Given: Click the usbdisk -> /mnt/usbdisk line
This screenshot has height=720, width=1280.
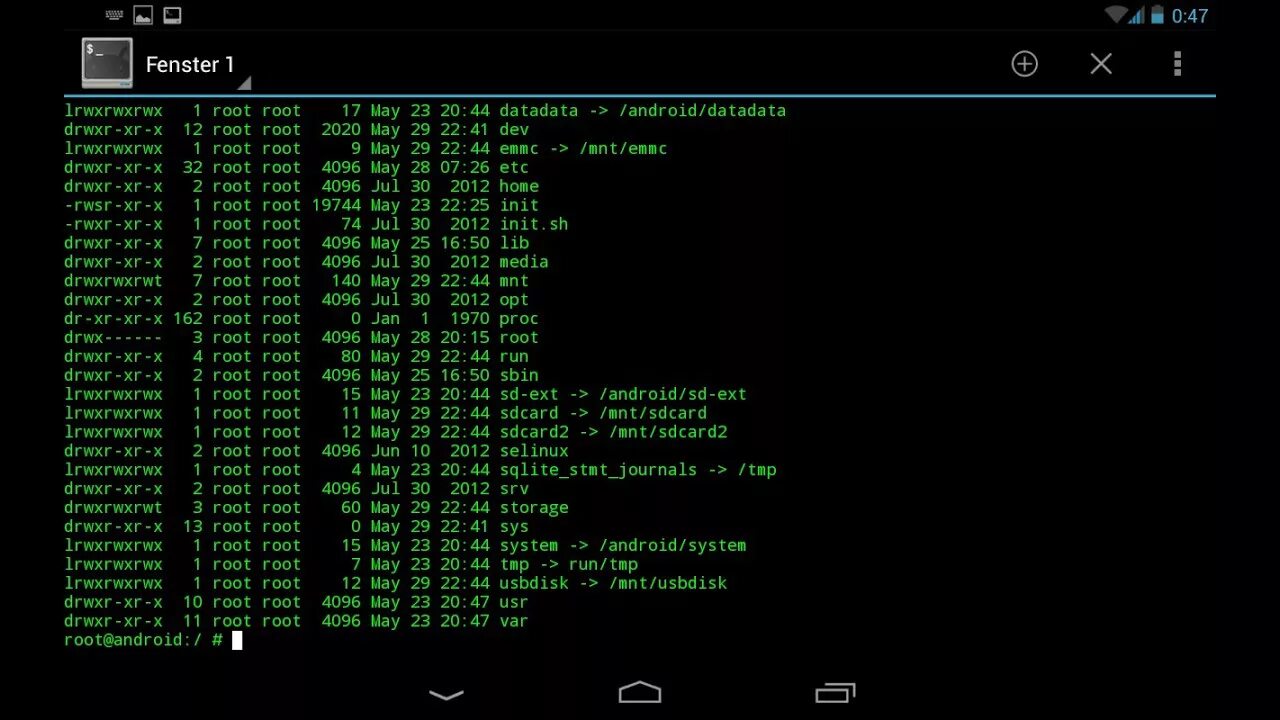Looking at the screenshot, I should click(396, 583).
